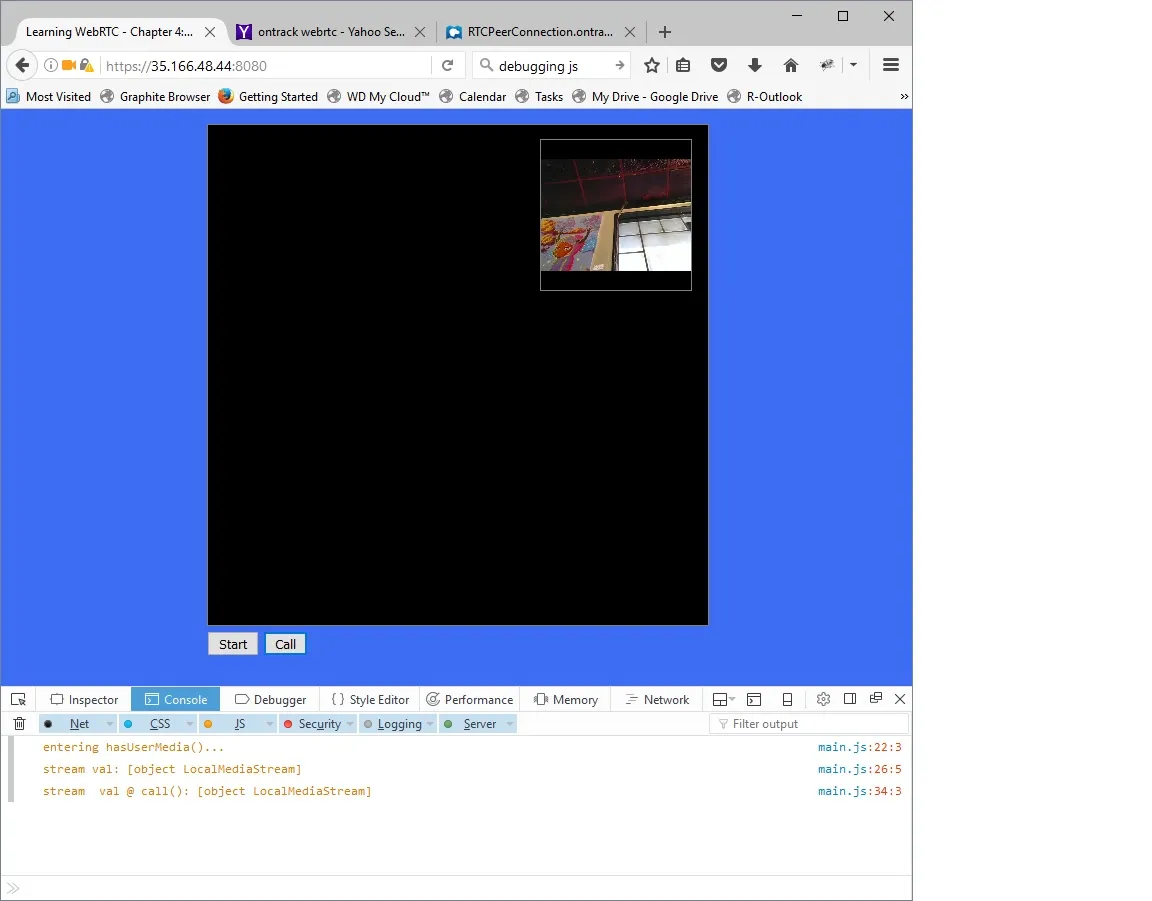This screenshot has width=1152, height=901.
Task: Open the Downloads arrow icon
Action: pyautogui.click(x=755, y=65)
